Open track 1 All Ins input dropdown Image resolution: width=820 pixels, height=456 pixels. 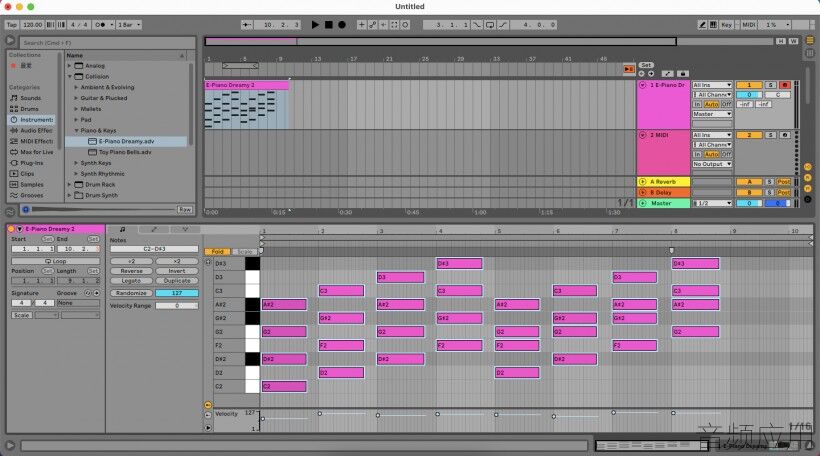712,85
